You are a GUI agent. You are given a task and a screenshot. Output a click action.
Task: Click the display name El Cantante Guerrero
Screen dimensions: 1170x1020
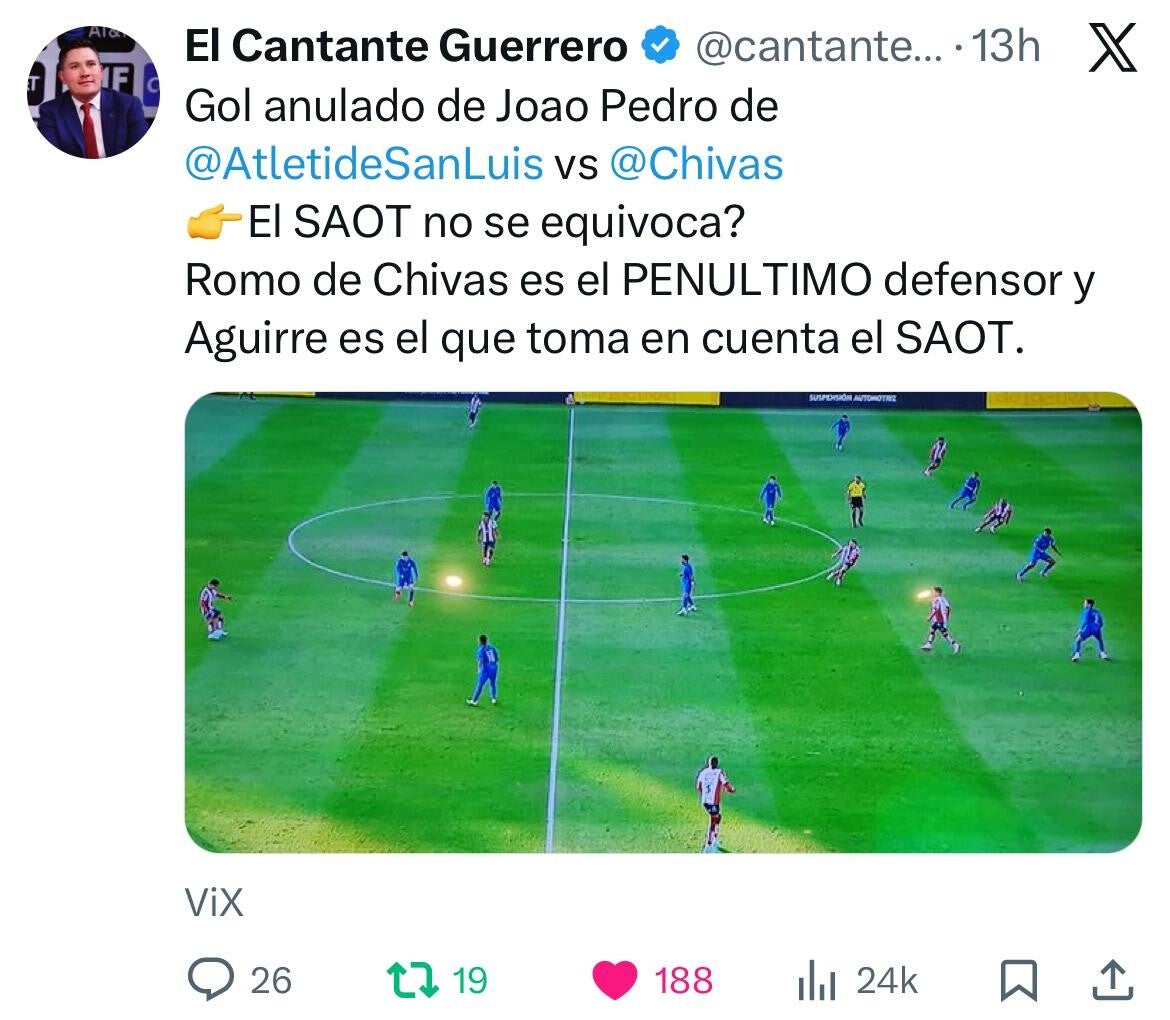tap(406, 47)
